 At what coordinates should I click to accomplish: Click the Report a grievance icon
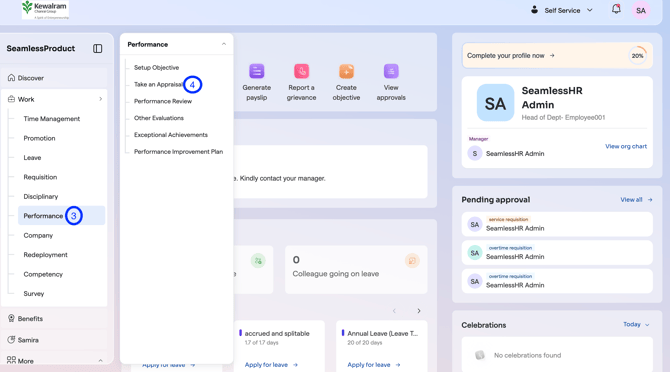click(302, 71)
